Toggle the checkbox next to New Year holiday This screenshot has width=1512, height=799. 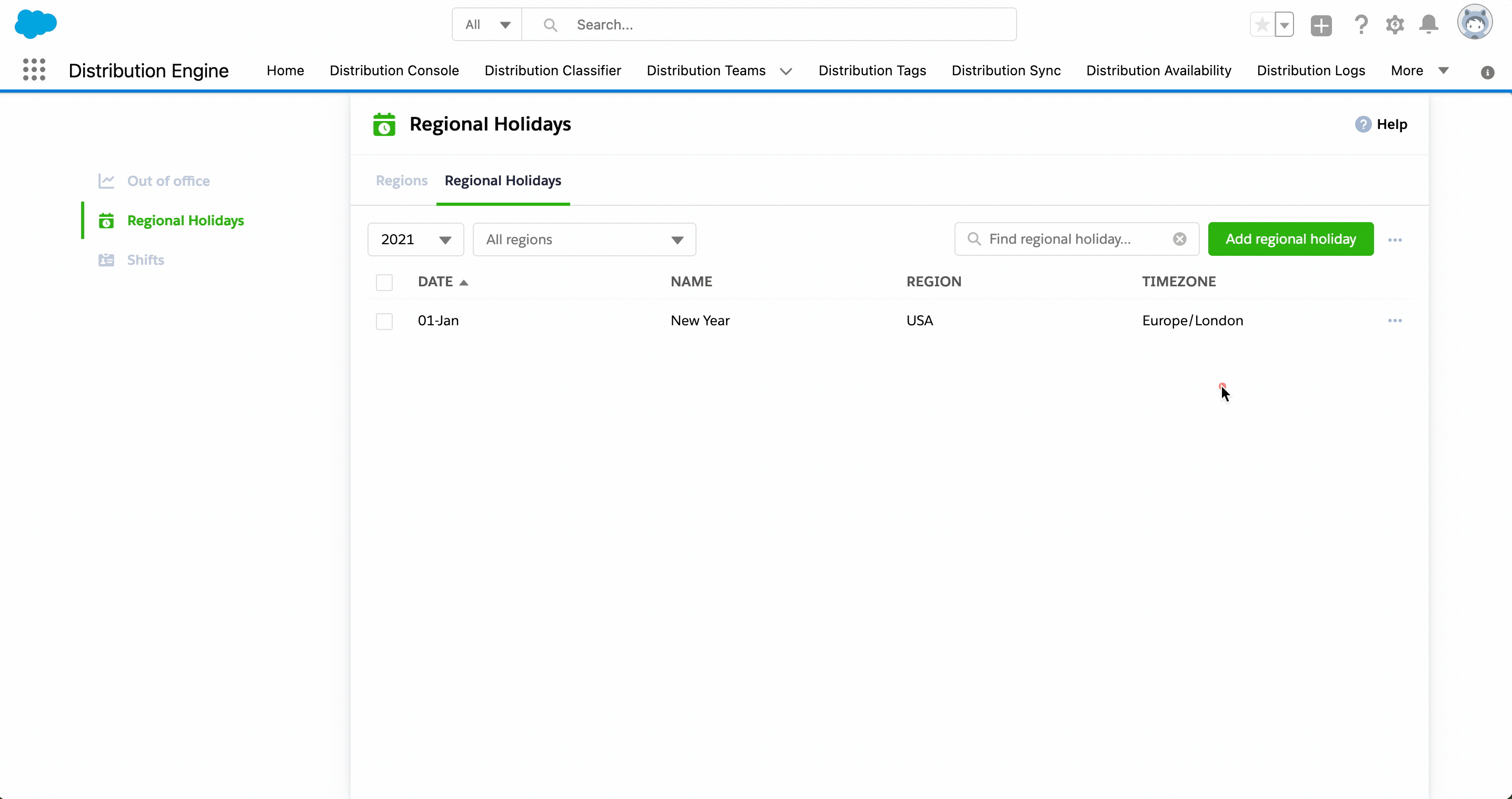coord(384,320)
